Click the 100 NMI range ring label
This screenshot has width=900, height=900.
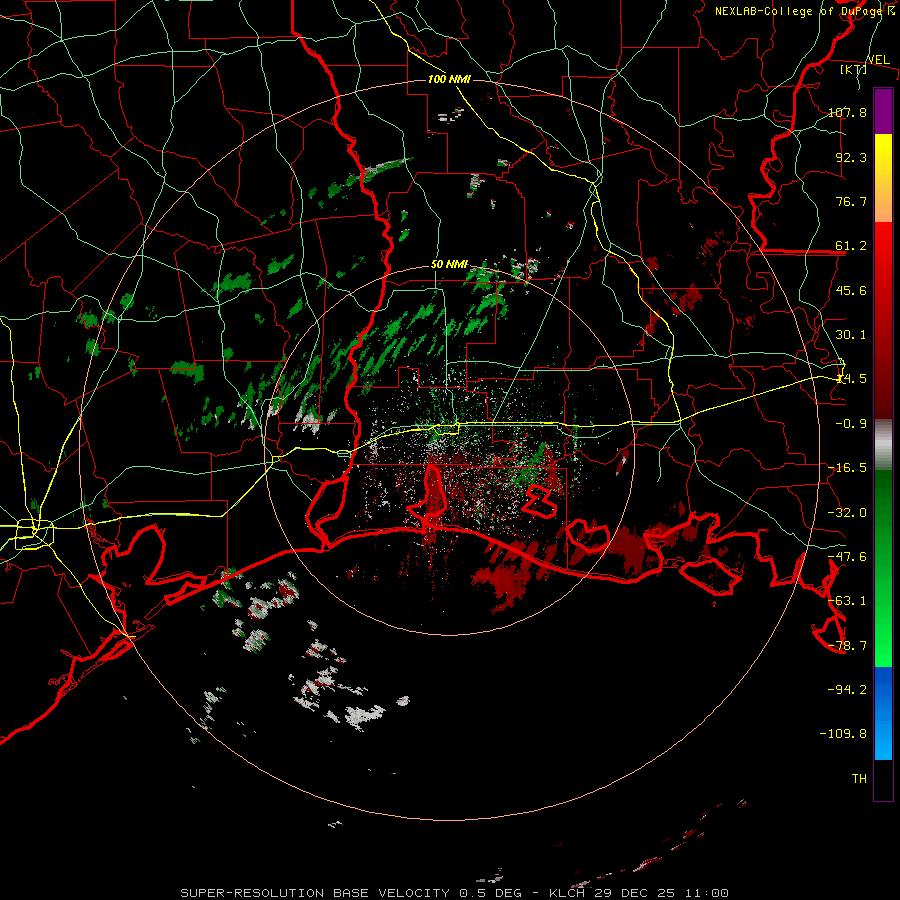tap(449, 79)
